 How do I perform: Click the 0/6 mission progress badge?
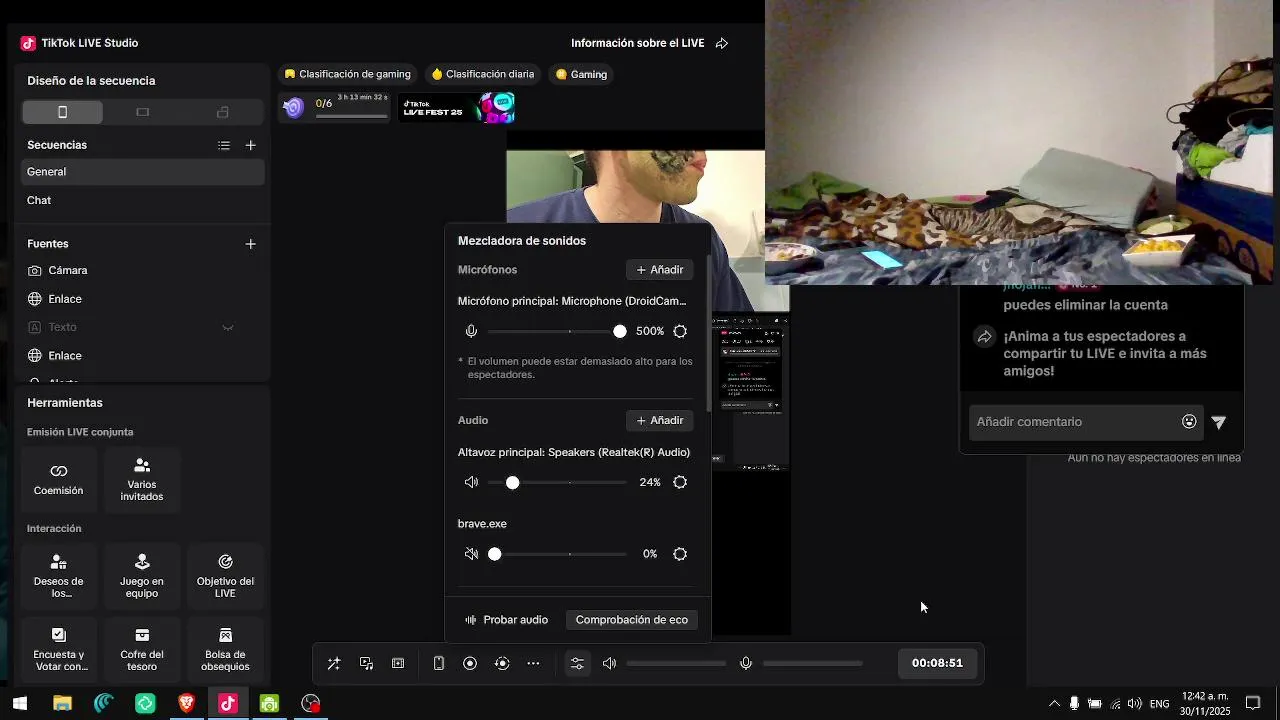(336, 107)
